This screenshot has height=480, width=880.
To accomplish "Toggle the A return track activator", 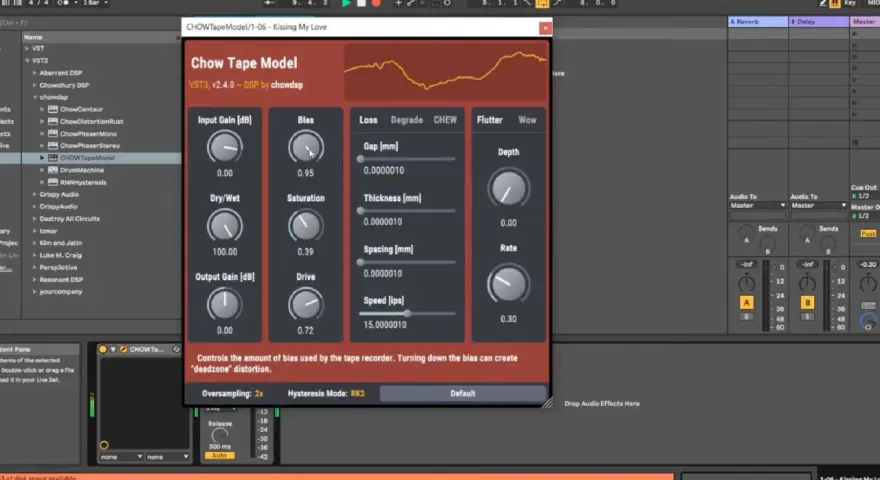I will [x=746, y=303].
